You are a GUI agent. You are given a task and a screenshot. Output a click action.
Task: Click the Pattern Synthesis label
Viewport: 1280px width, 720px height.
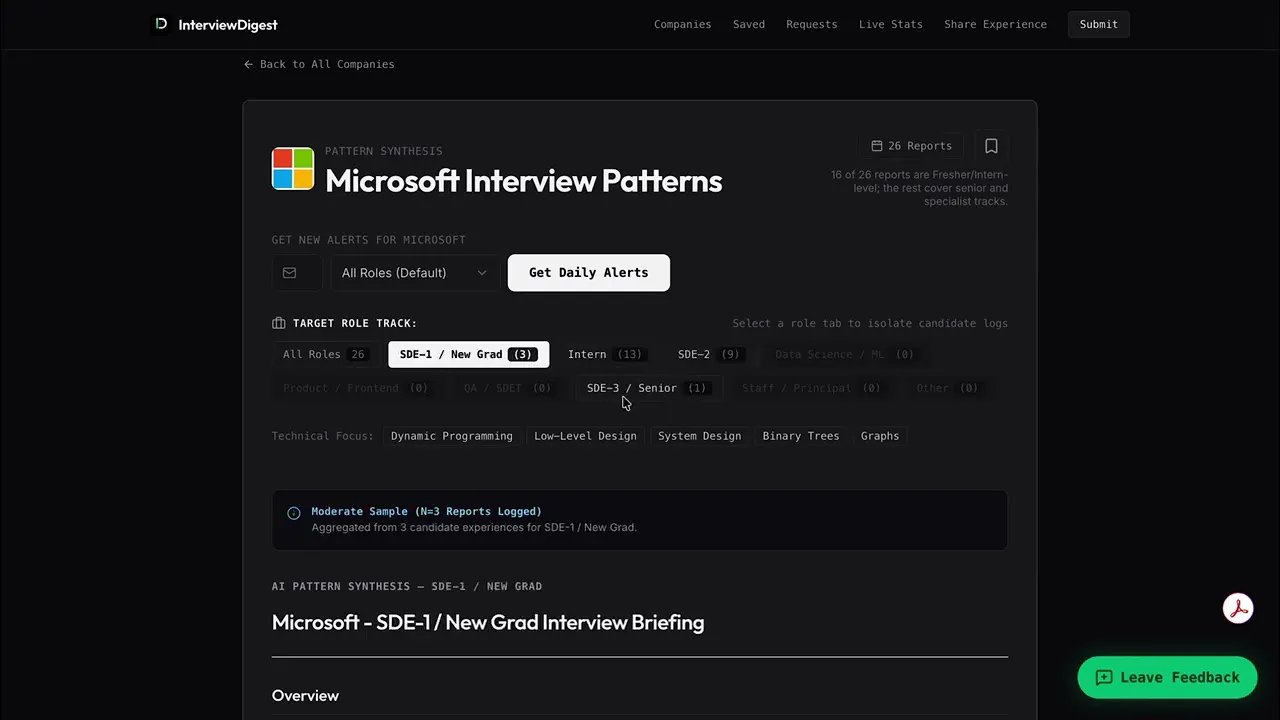coord(383,151)
